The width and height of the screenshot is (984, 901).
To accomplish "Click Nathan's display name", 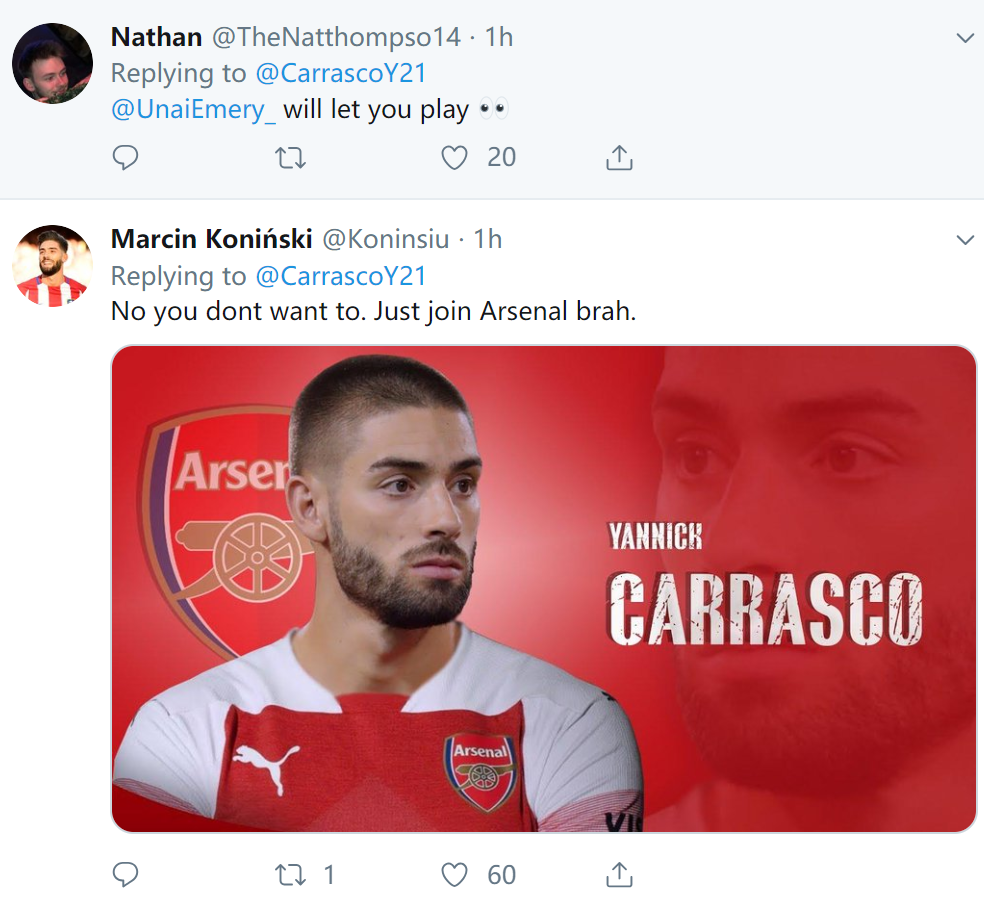I will tap(156, 37).
